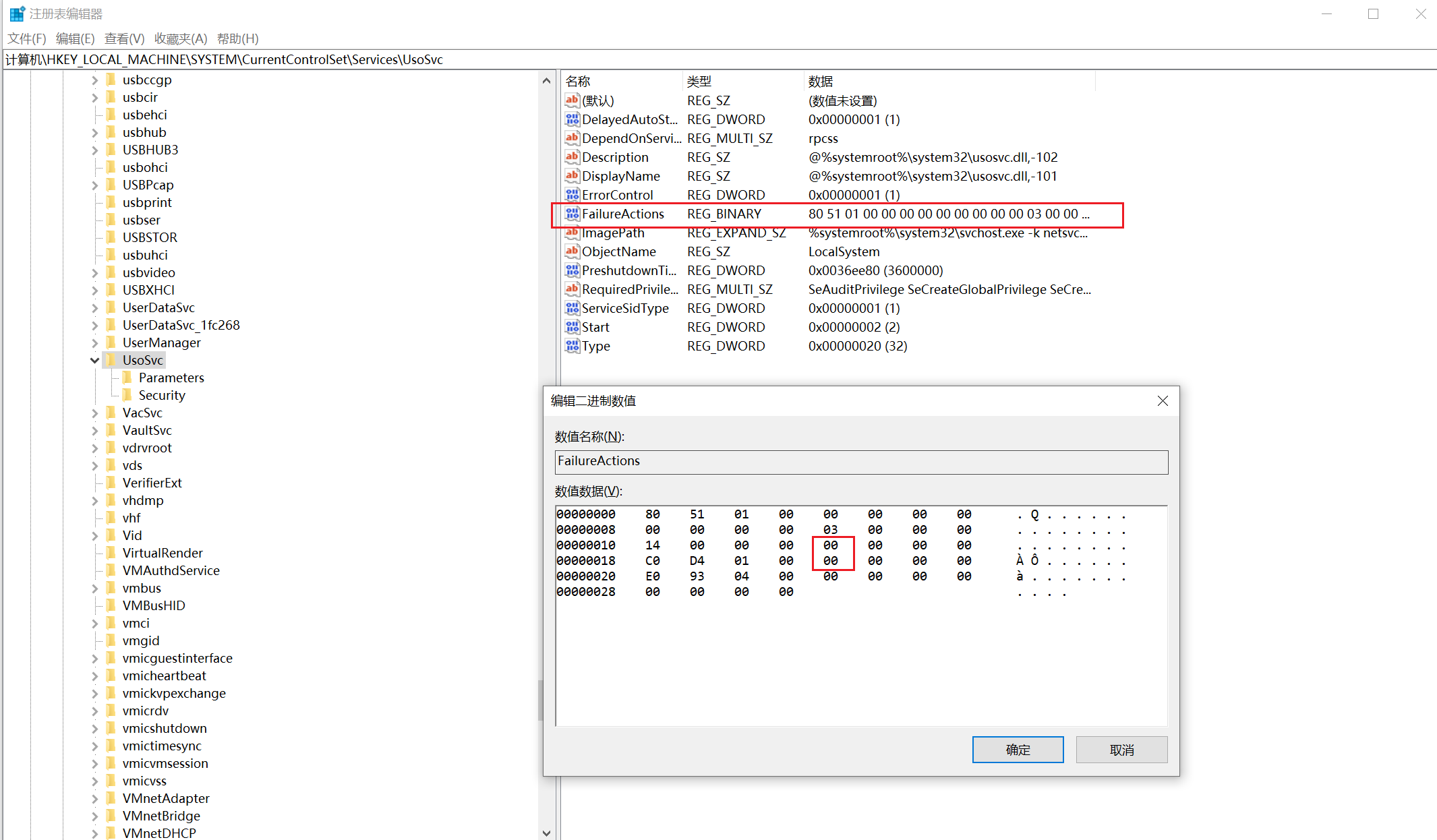
Task: Click the Parameters subkey folder icon
Action: pyautogui.click(x=127, y=377)
